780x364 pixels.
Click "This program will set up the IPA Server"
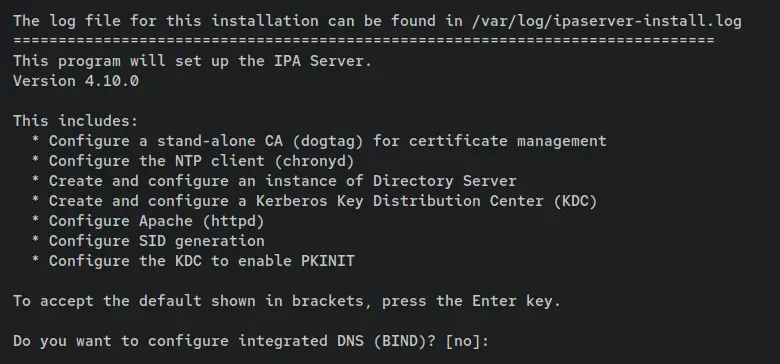pyautogui.click(x=193, y=61)
